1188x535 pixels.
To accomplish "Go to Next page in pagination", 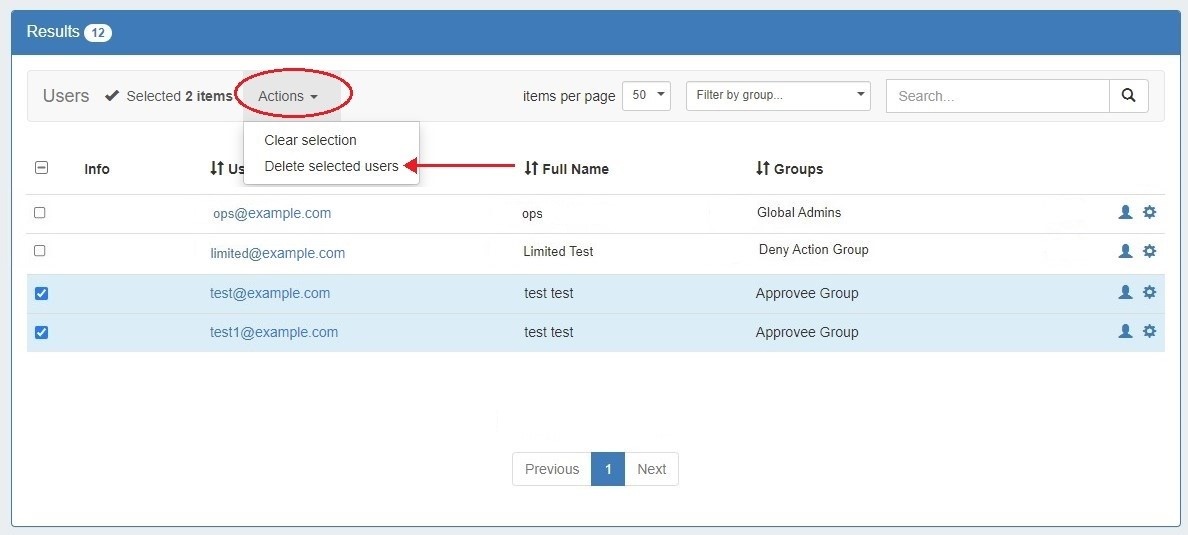I will (651, 469).
